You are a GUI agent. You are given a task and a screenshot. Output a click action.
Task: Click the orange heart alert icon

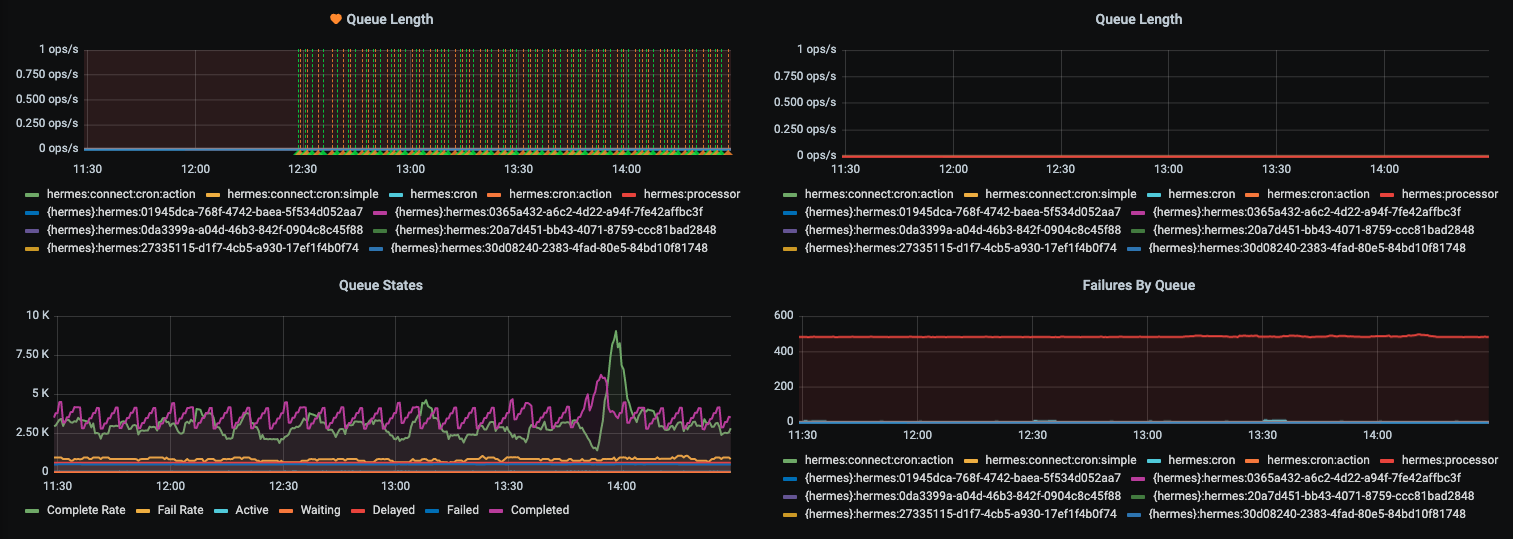coord(336,19)
